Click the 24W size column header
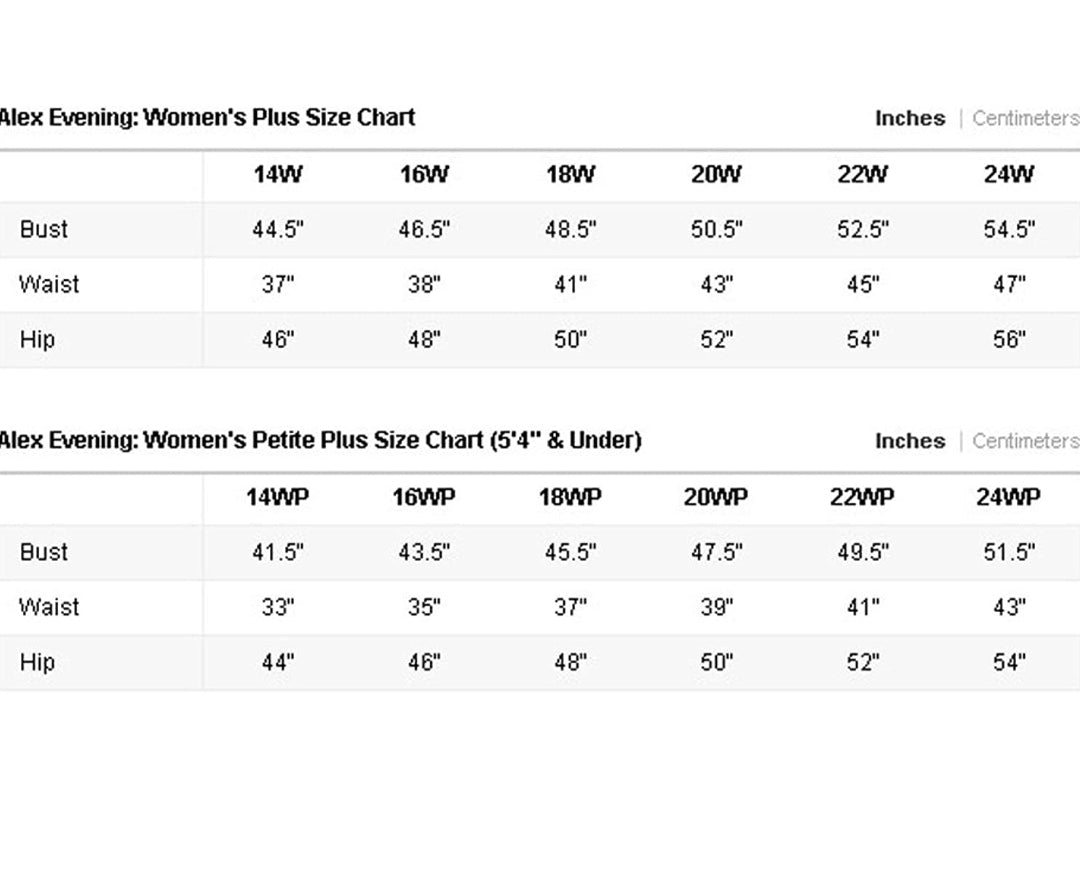The width and height of the screenshot is (1080, 874). click(1009, 174)
